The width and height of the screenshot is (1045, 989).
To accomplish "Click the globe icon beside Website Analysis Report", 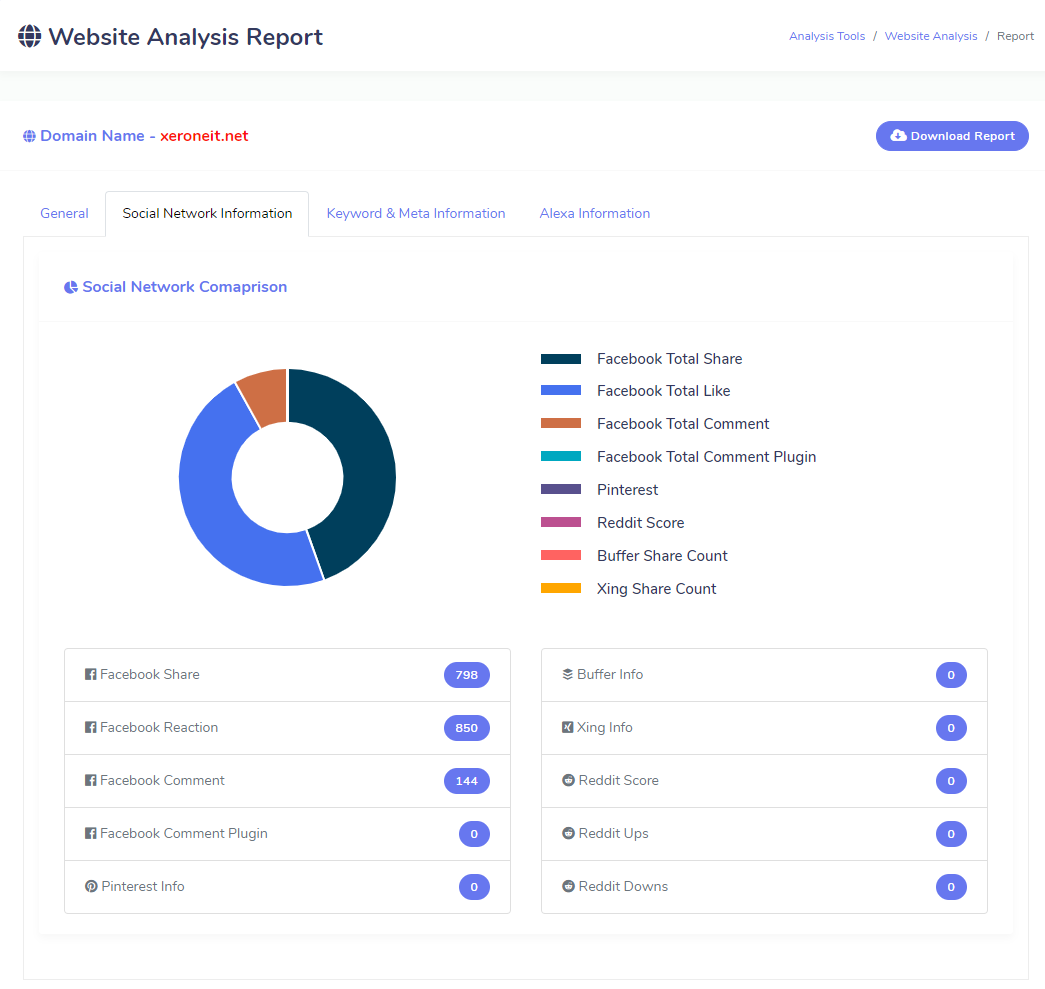I will click(30, 37).
